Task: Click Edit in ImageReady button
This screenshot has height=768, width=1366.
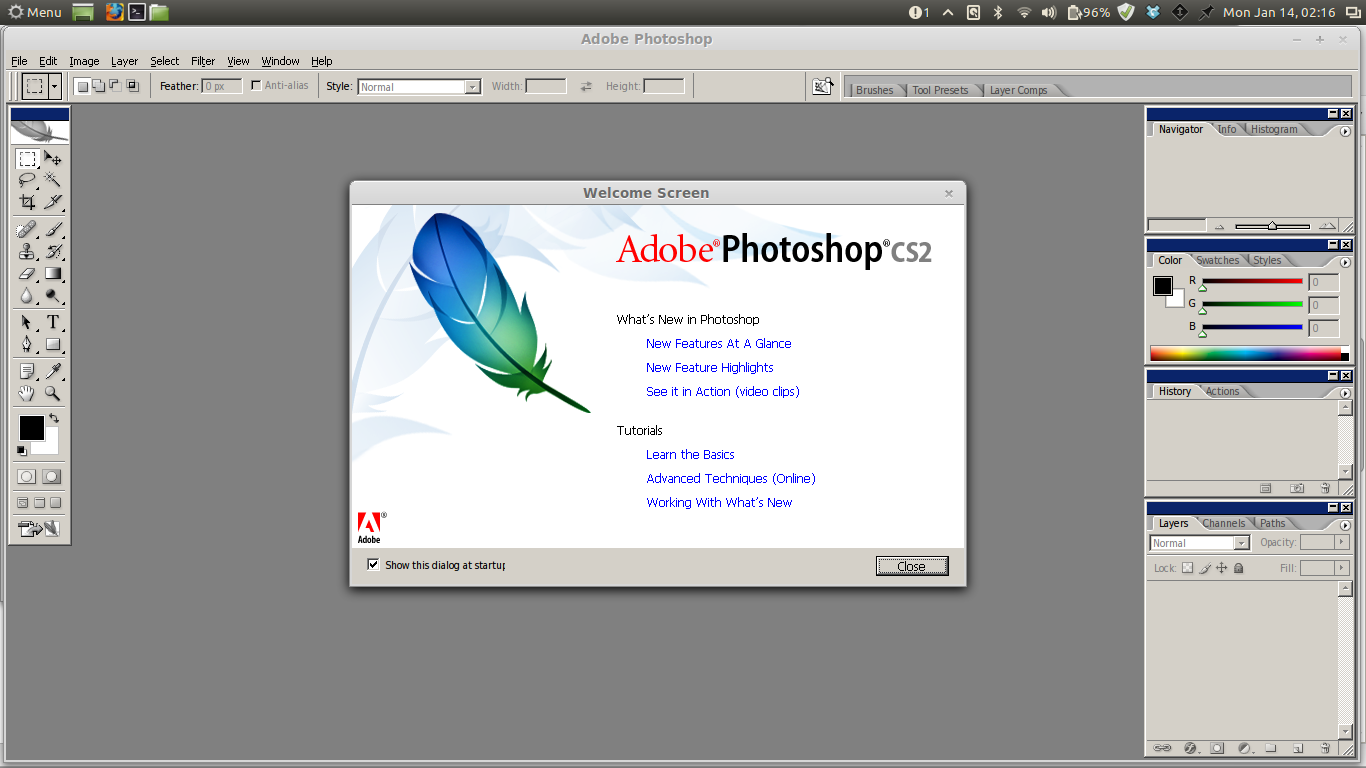Action: coord(40,528)
